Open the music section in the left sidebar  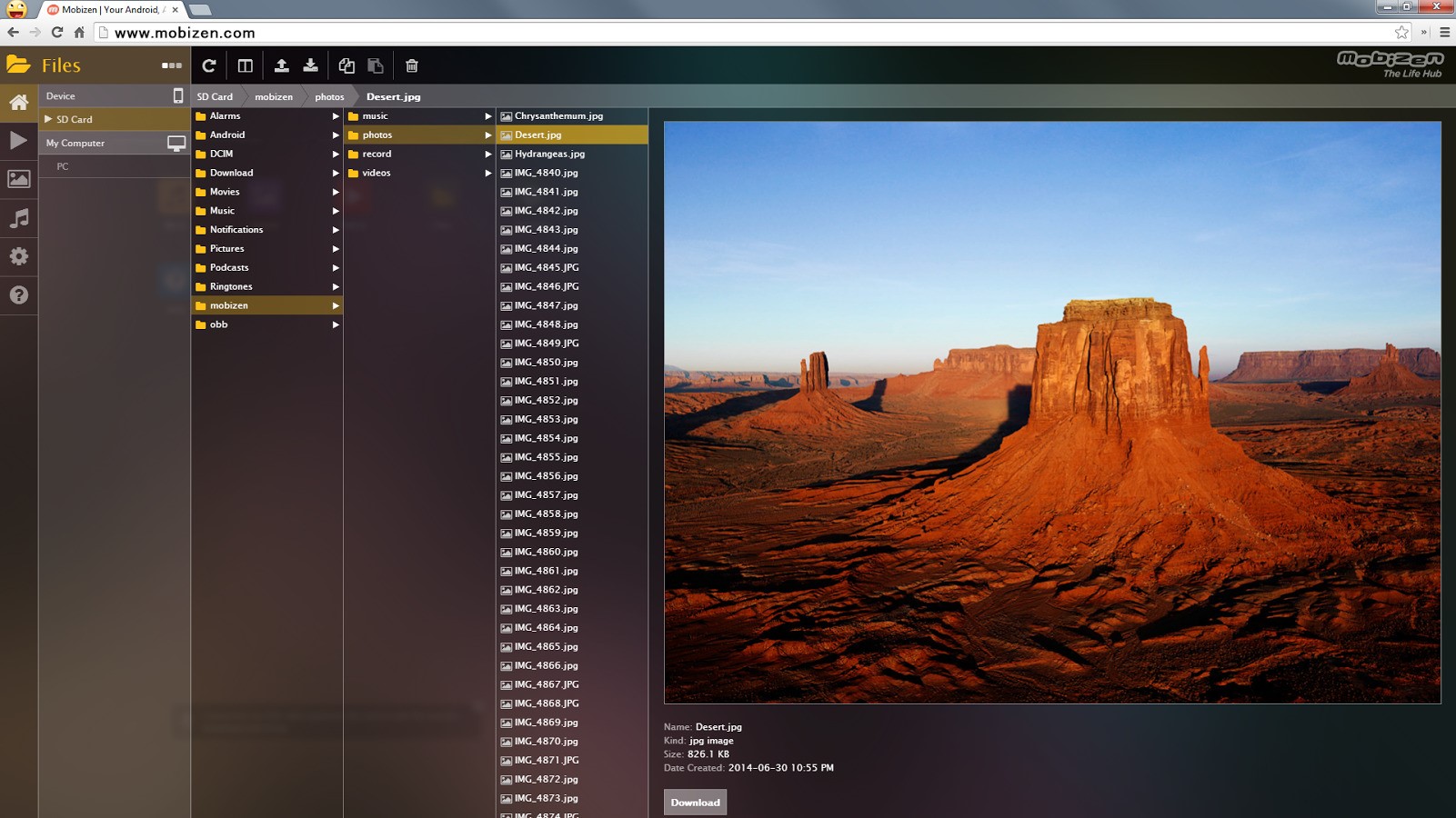pos(18,218)
